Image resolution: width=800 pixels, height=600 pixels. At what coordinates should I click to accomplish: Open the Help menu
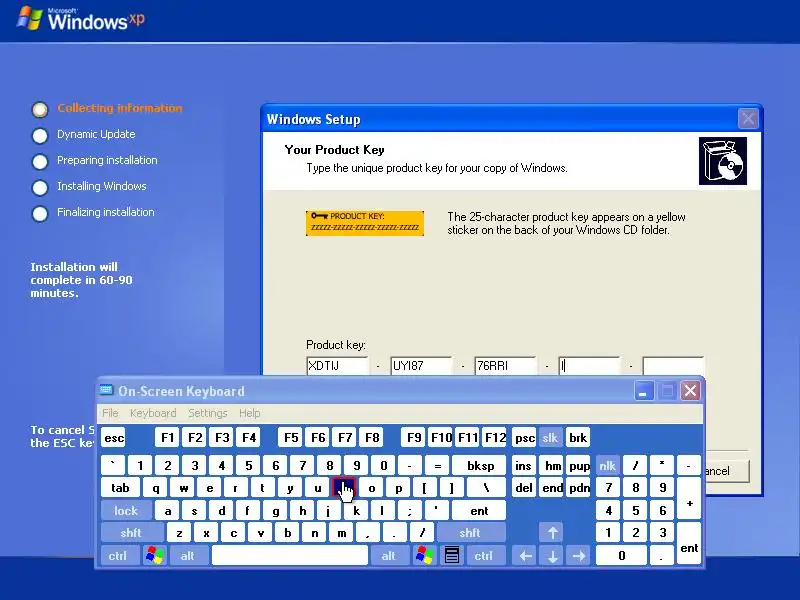click(249, 413)
